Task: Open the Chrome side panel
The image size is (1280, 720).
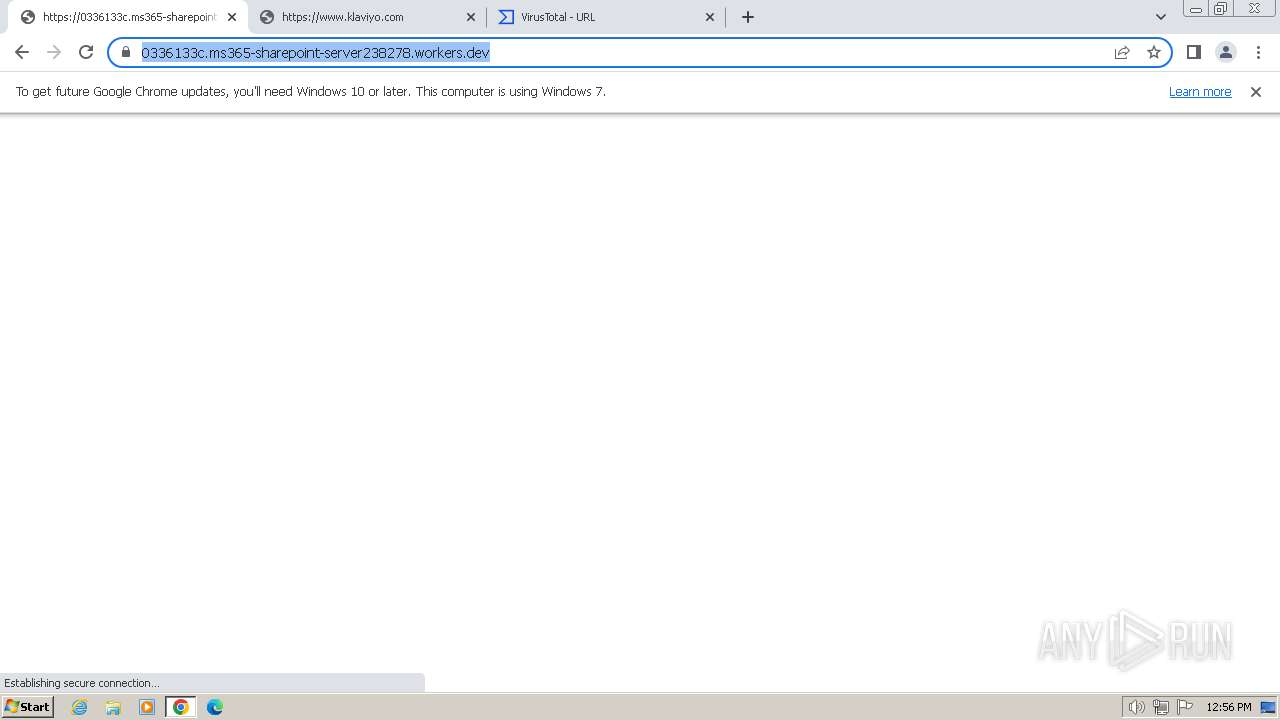Action: (x=1194, y=52)
